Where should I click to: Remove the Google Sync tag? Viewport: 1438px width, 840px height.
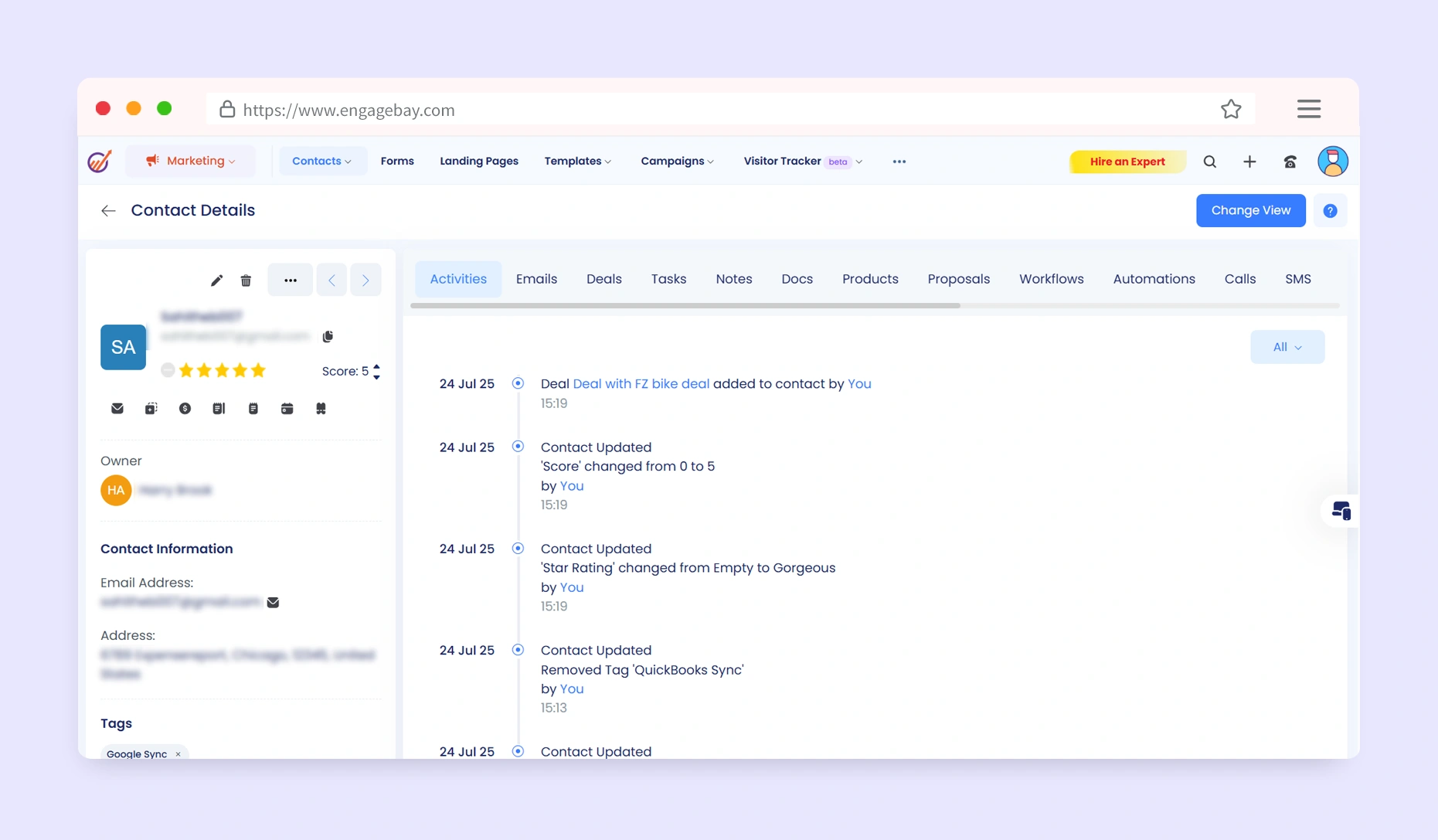point(178,754)
